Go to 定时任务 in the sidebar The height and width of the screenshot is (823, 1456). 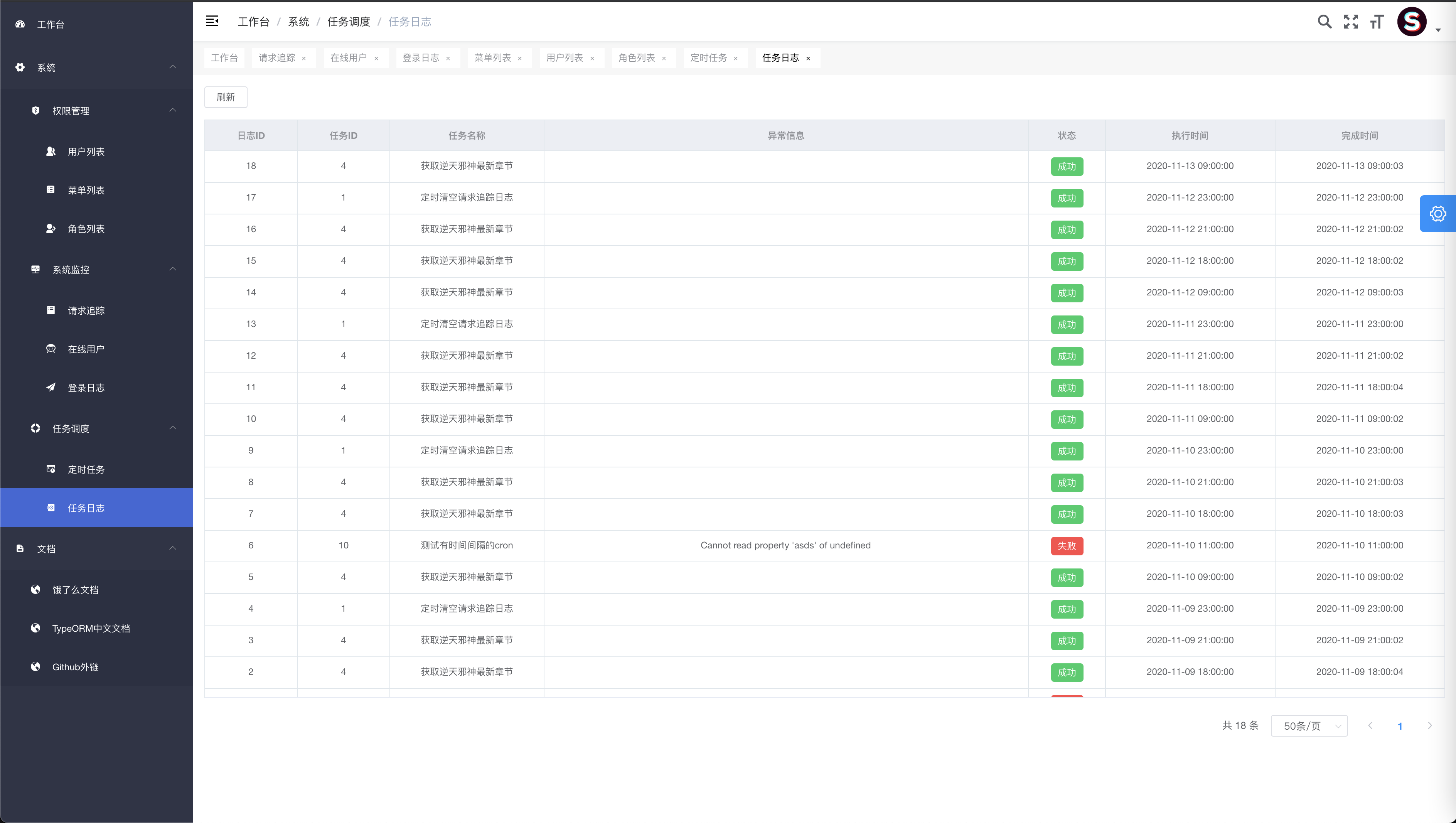[86, 470]
